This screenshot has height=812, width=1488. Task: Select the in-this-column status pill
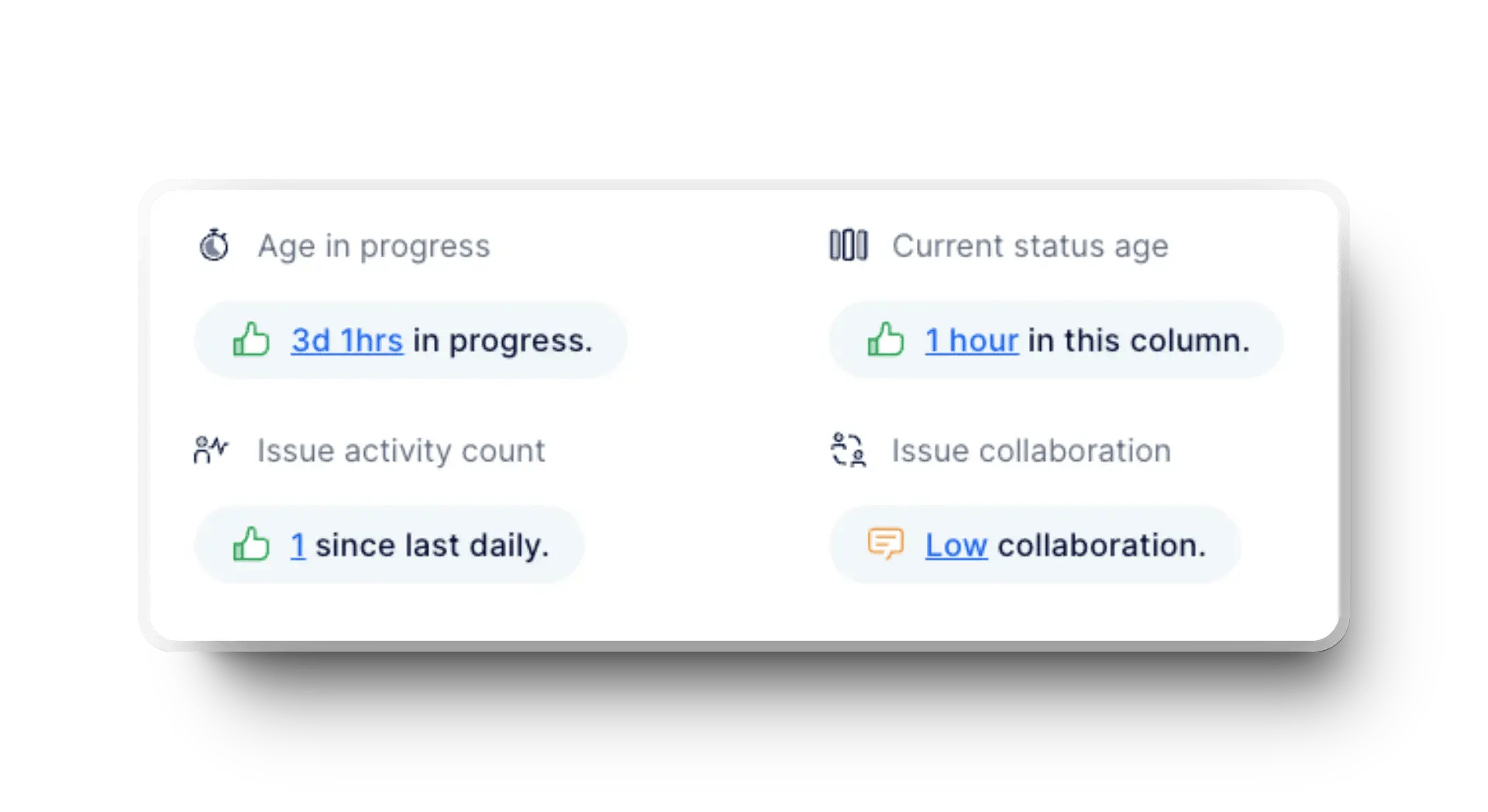[x=1054, y=341]
